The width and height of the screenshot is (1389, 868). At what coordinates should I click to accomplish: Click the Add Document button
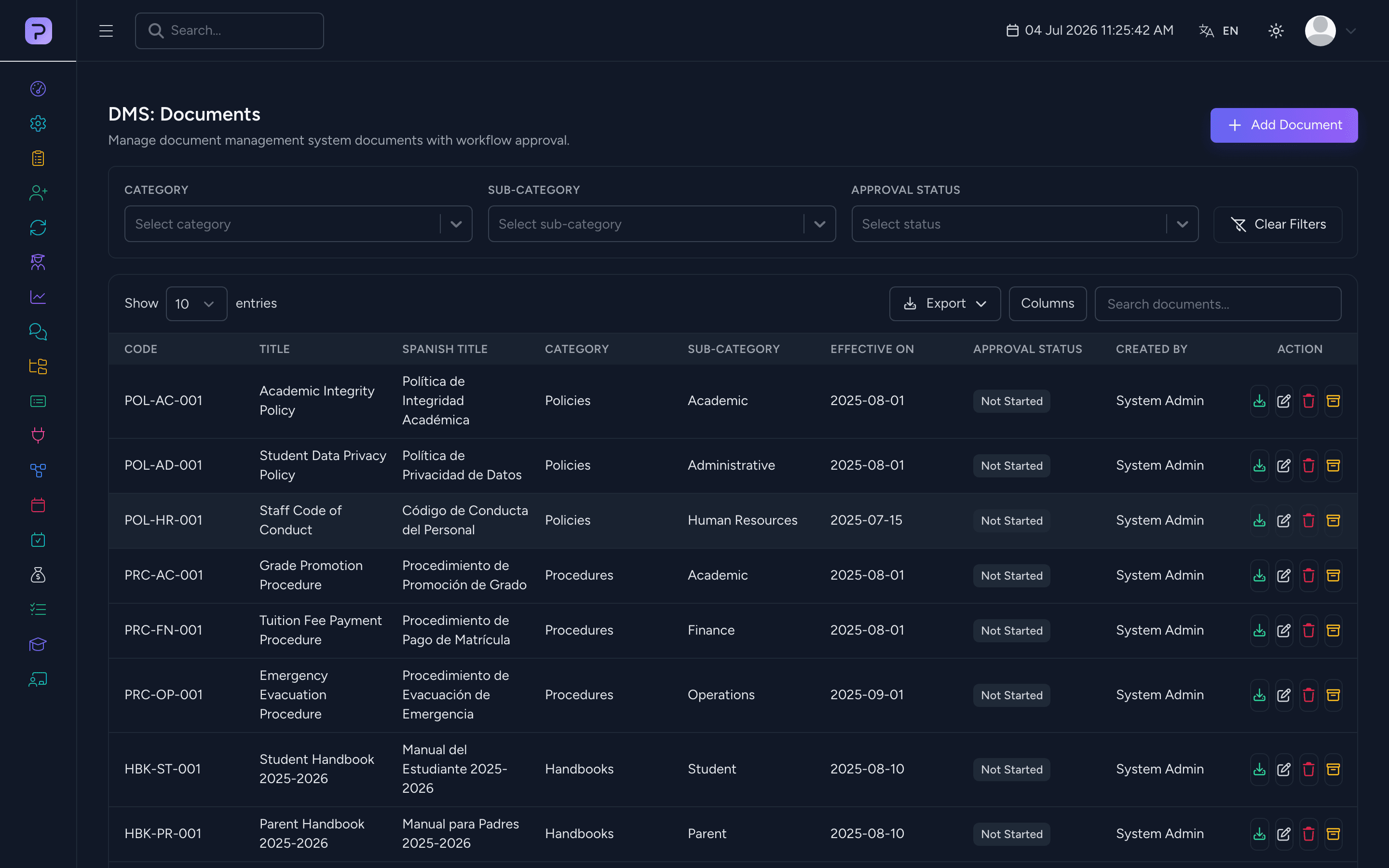(1284, 125)
